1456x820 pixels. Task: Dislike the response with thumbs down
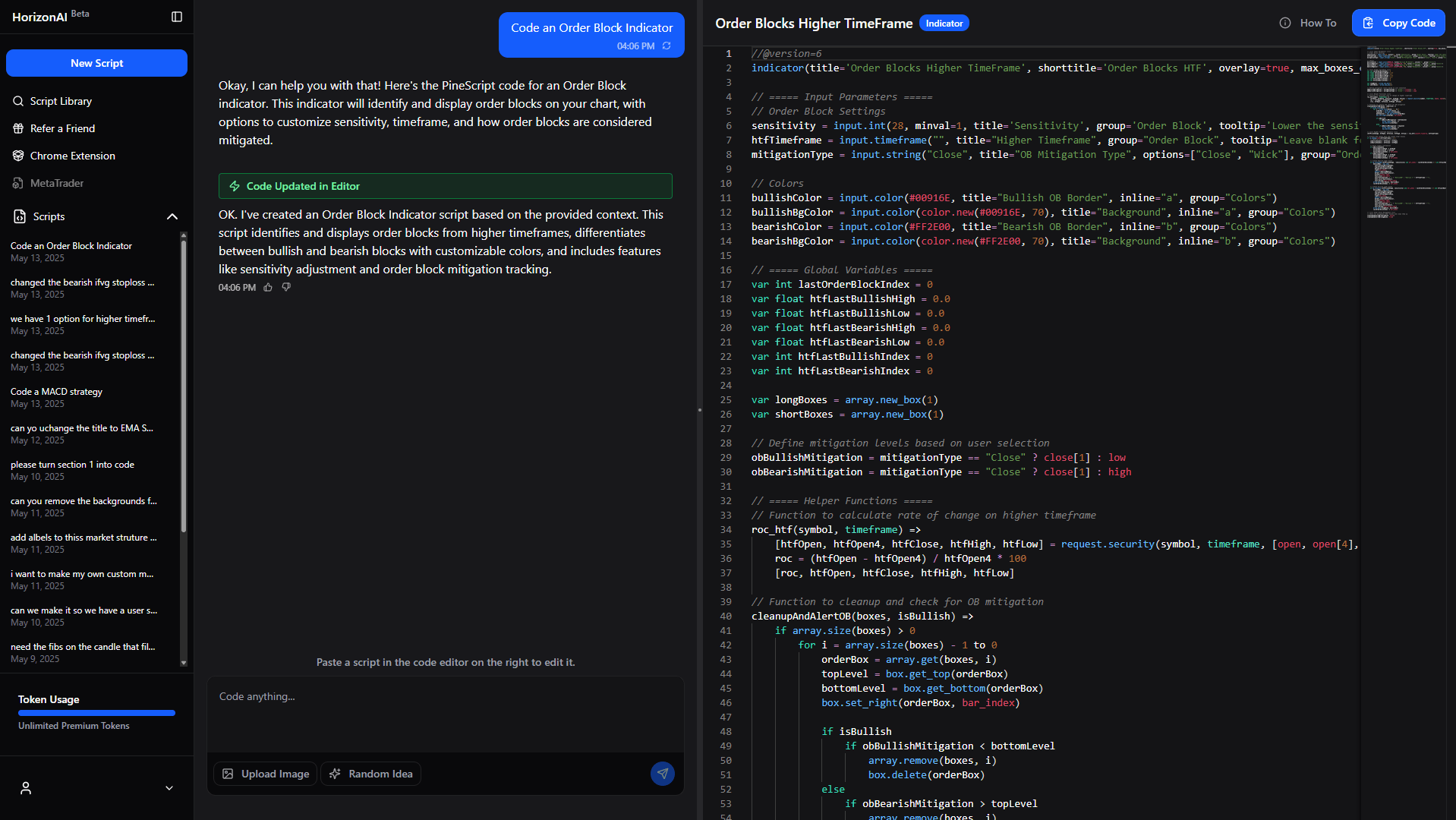[x=286, y=287]
